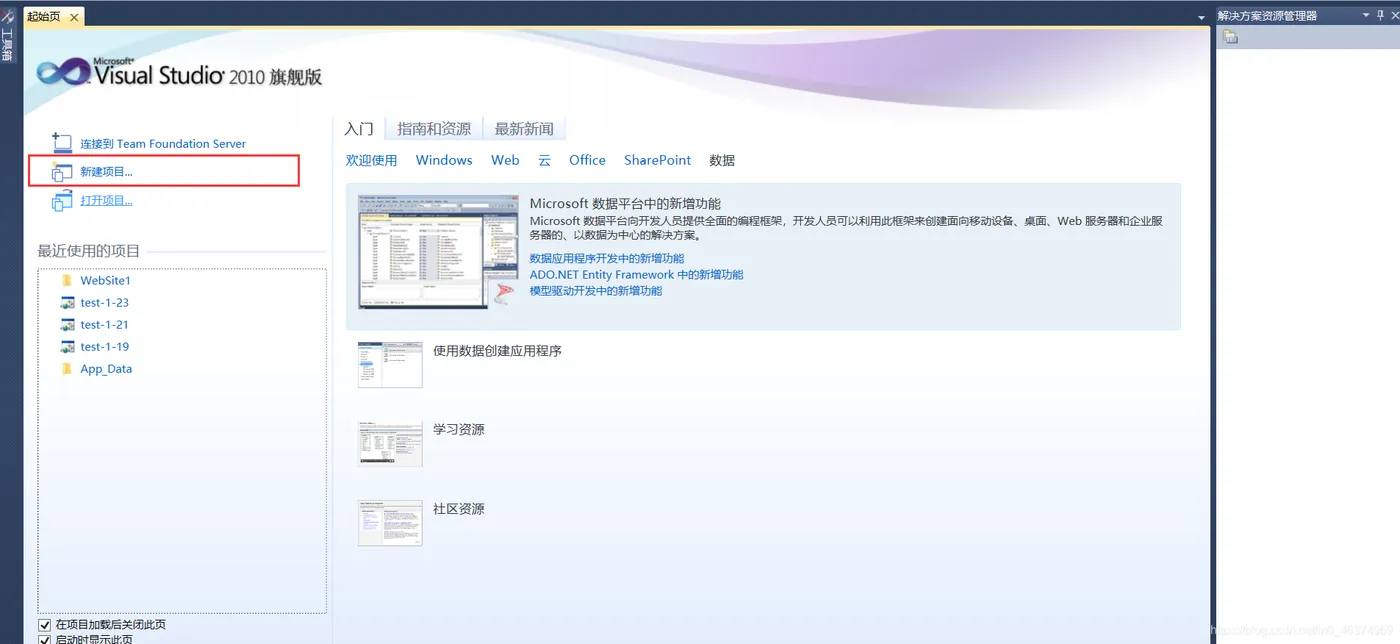This screenshot has height=644, width=1400.
Task: Toggle 启动时显示此页 checkbox
Action: [x=44, y=640]
